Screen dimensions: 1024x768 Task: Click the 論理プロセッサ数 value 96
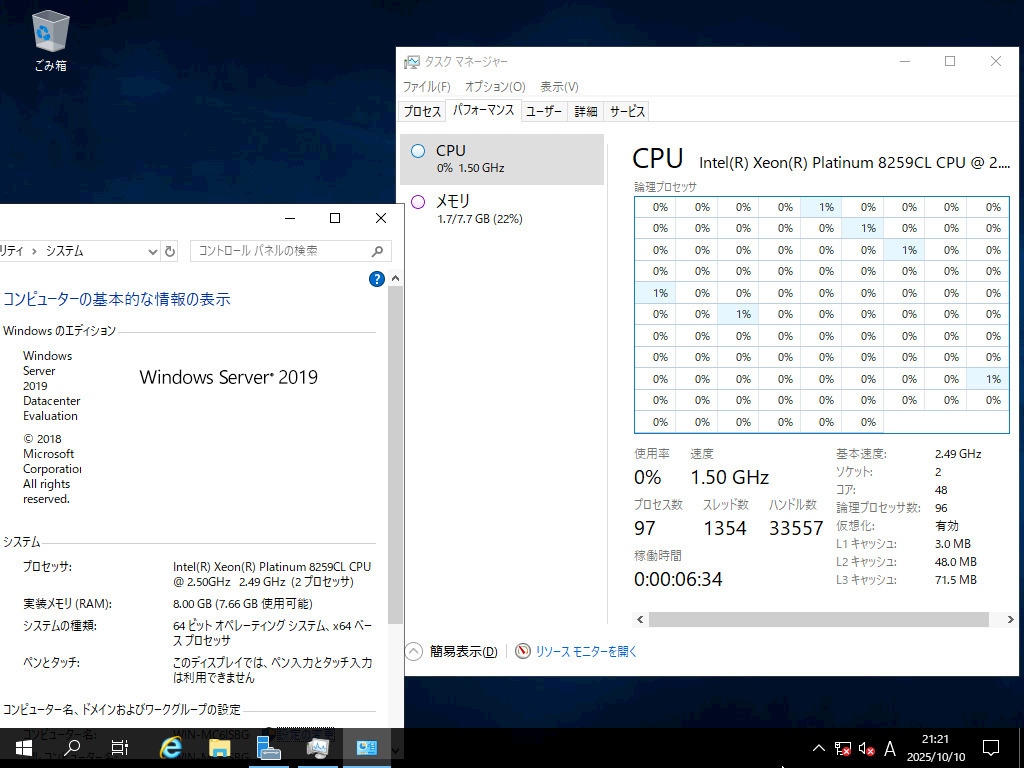click(x=941, y=508)
